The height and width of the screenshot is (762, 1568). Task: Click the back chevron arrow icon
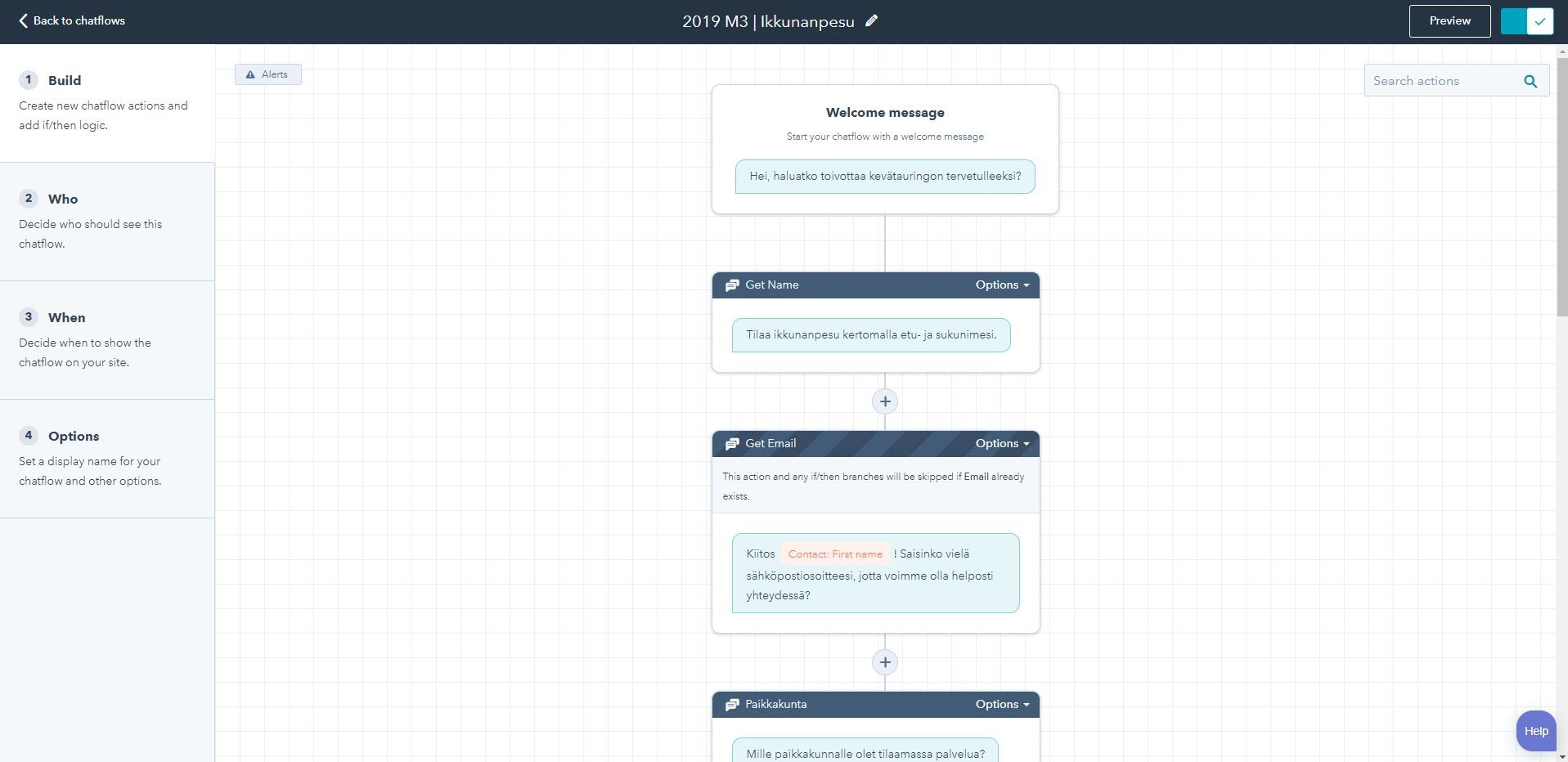tap(24, 20)
